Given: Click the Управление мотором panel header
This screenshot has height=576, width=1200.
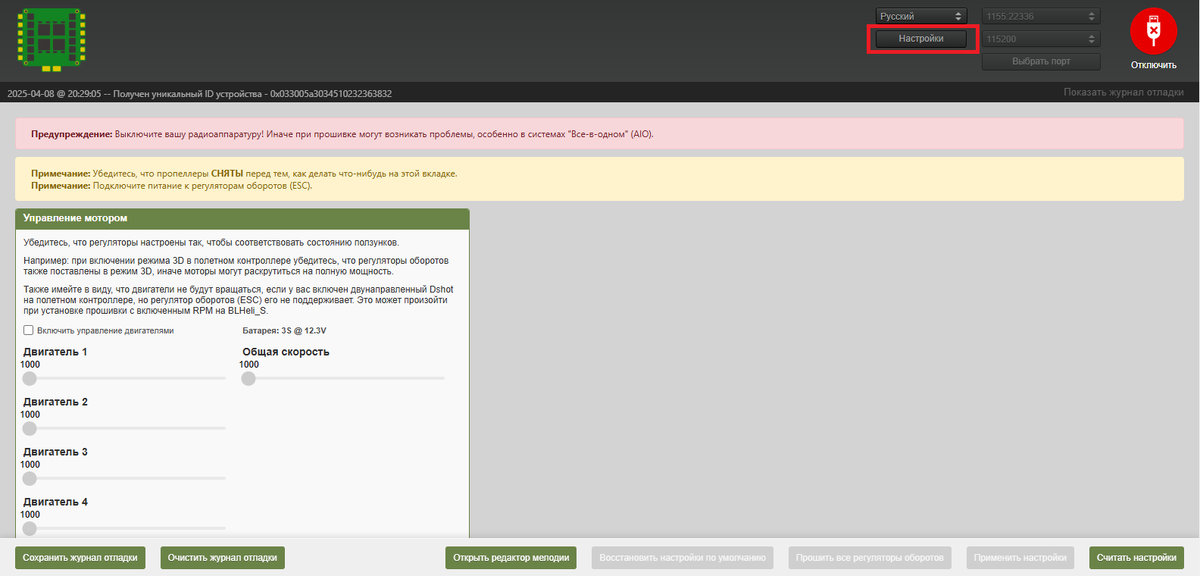Looking at the screenshot, I should point(243,218).
